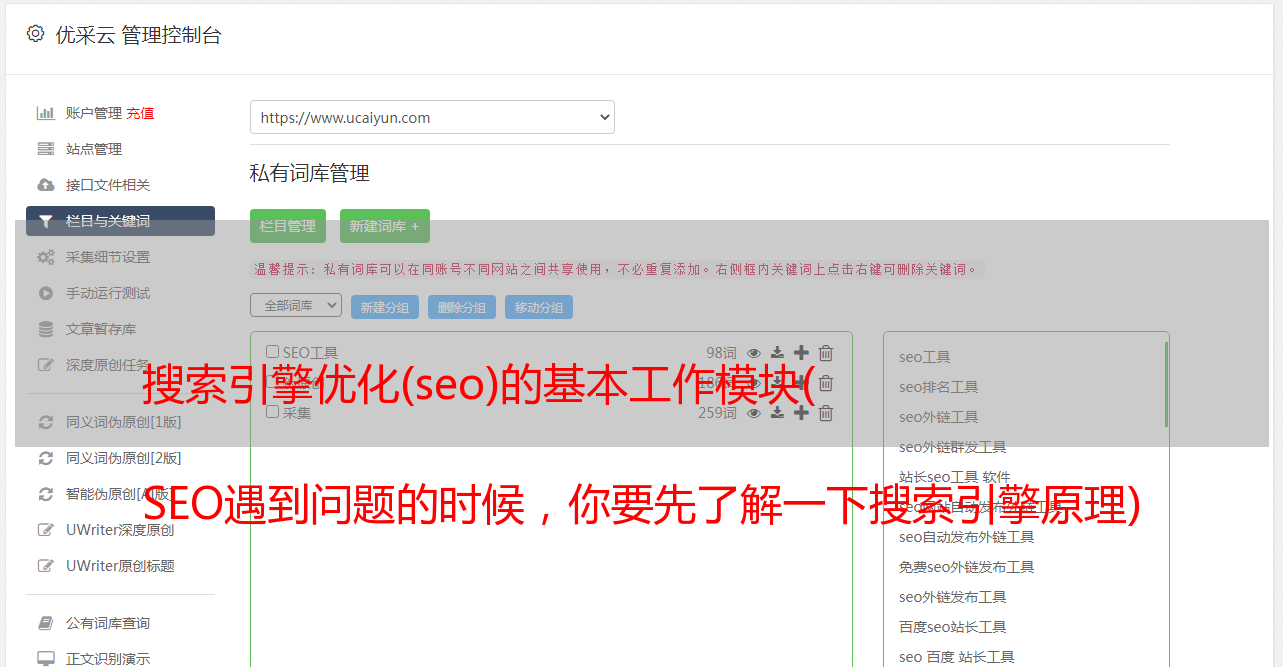Select keyword 'seo排名工具' in the list

click(x=939, y=387)
